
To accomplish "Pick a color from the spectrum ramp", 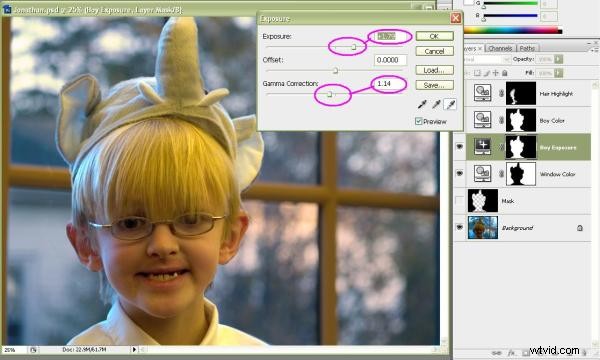I will 513,31.
